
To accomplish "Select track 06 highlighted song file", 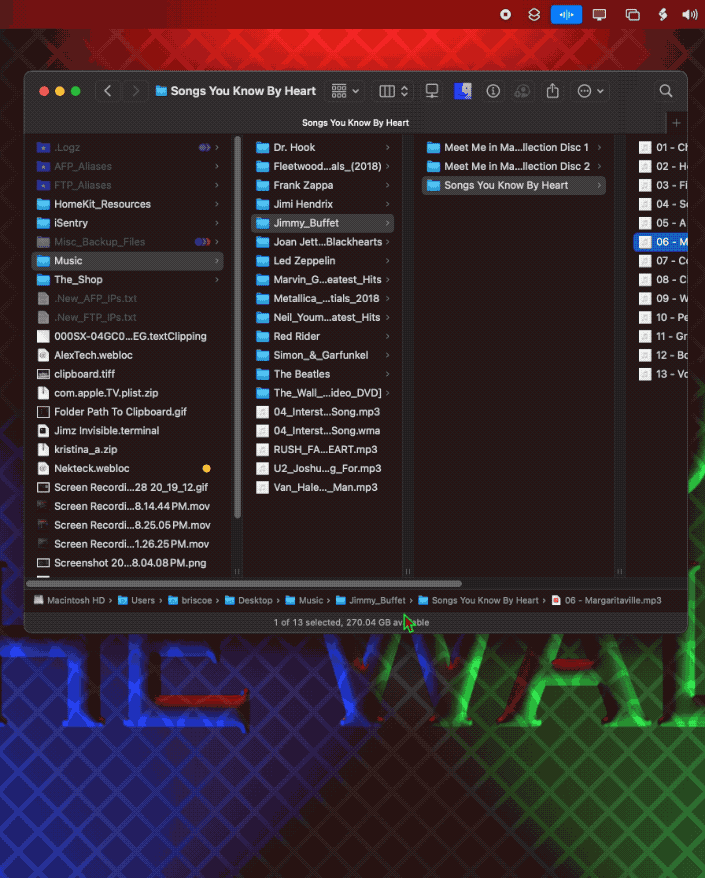I will pyautogui.click(x=662, y=242).
